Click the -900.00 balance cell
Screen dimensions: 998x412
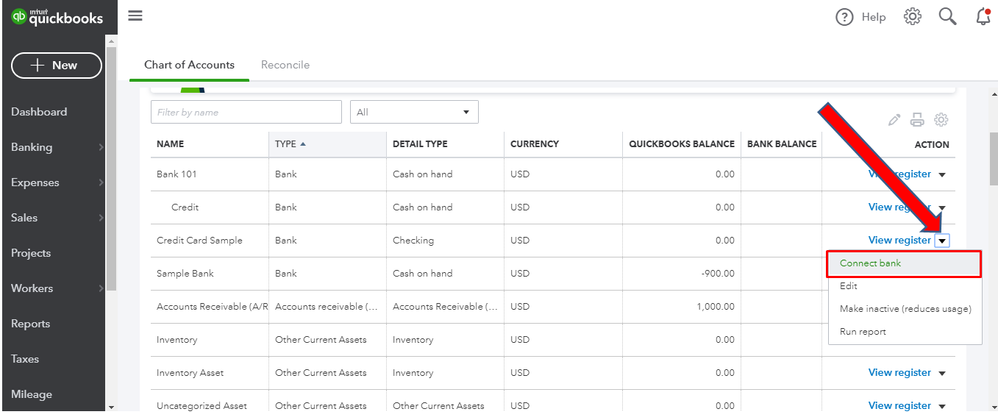[718, 273]
